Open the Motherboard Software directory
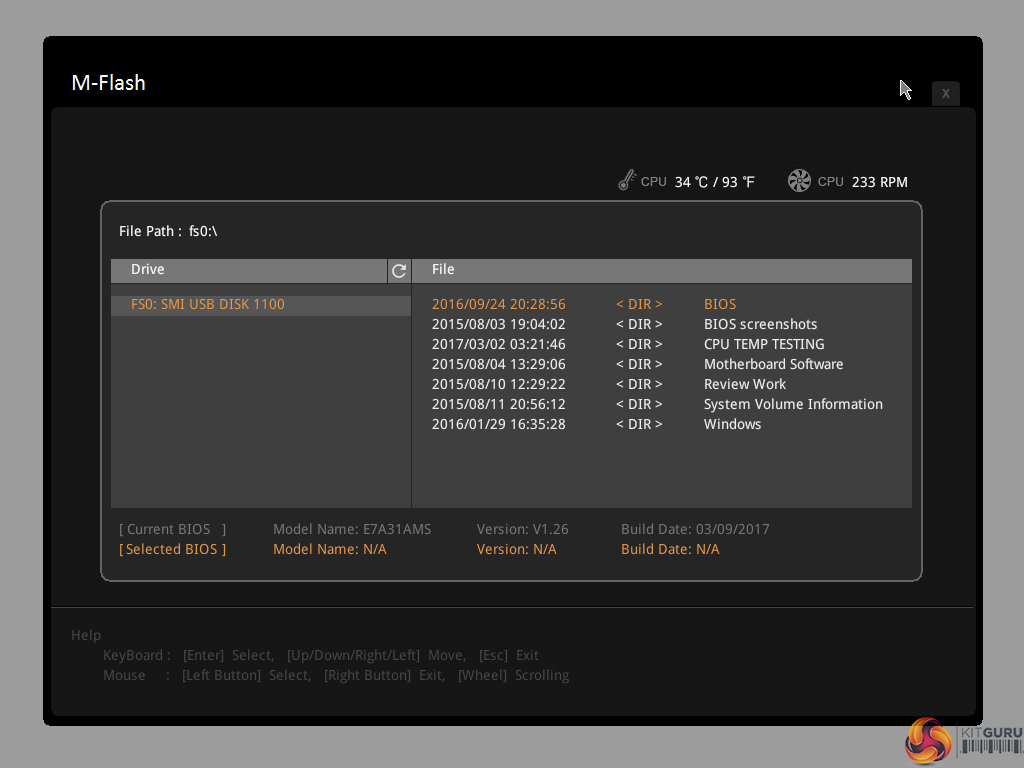The height and width of the screenshot is (768, 1024). click(x=773, y=364)
